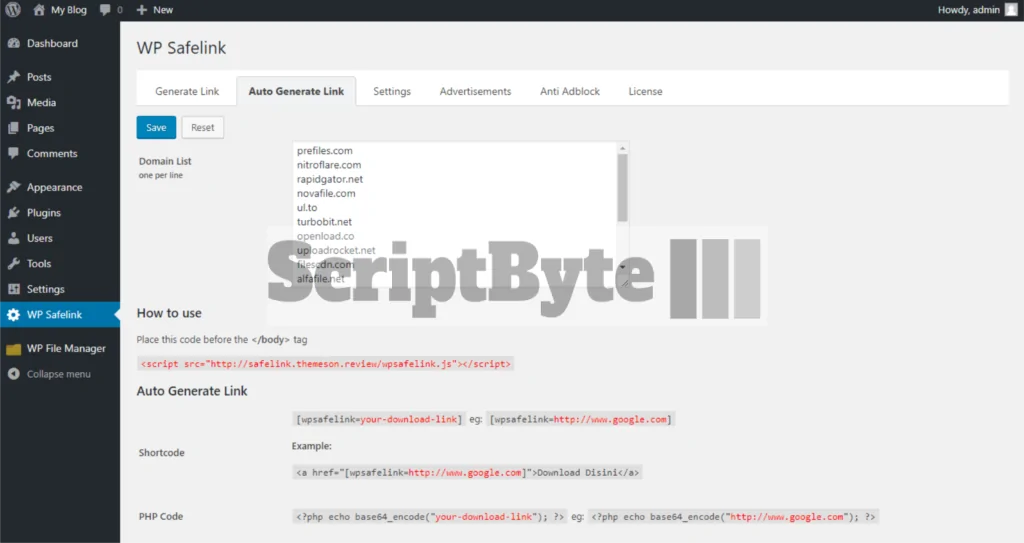Open the Anti Adblock tab
1024x543 pixels.
tap(570, 91)
